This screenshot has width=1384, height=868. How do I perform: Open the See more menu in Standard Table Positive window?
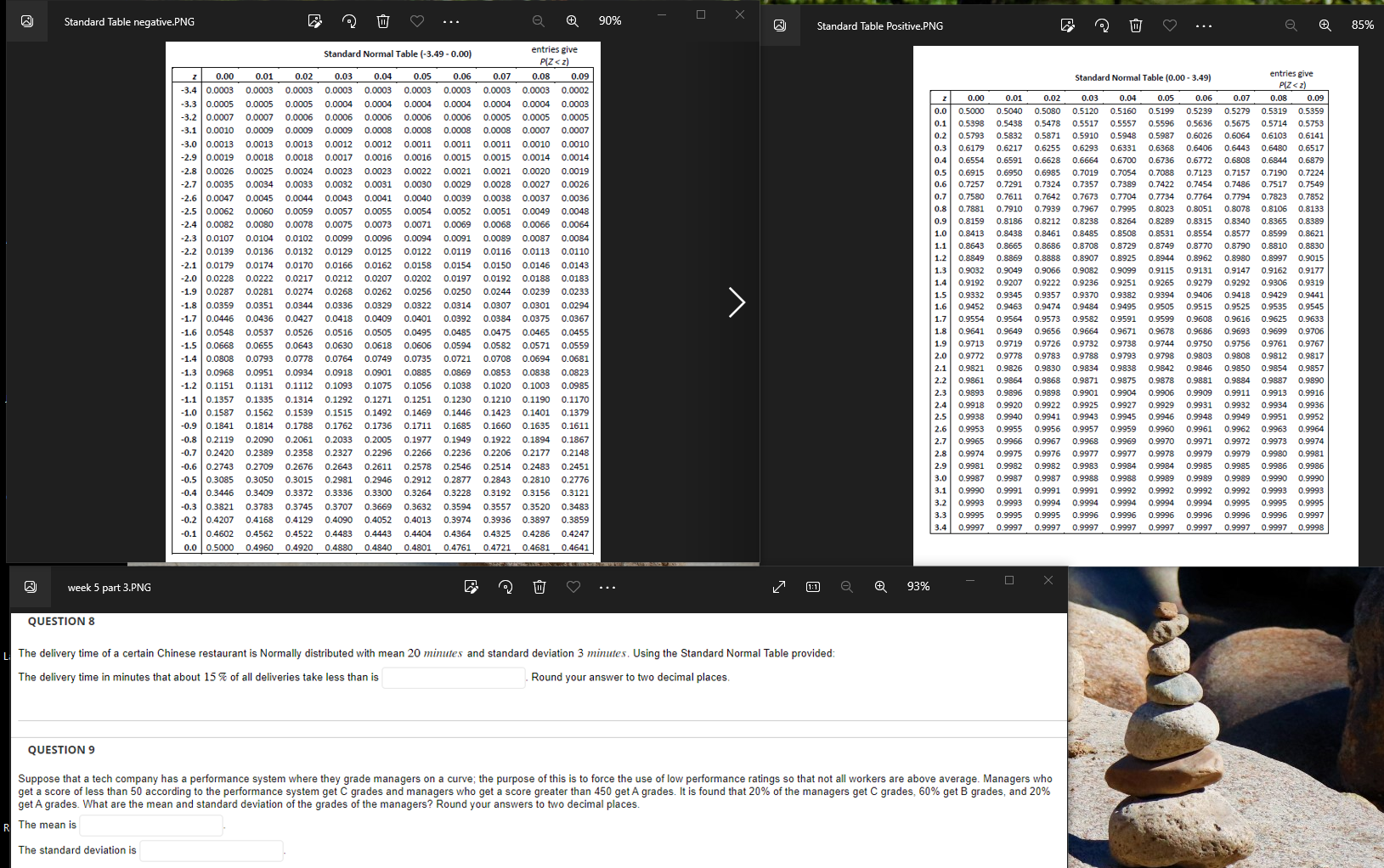(x=1204, y=25)
